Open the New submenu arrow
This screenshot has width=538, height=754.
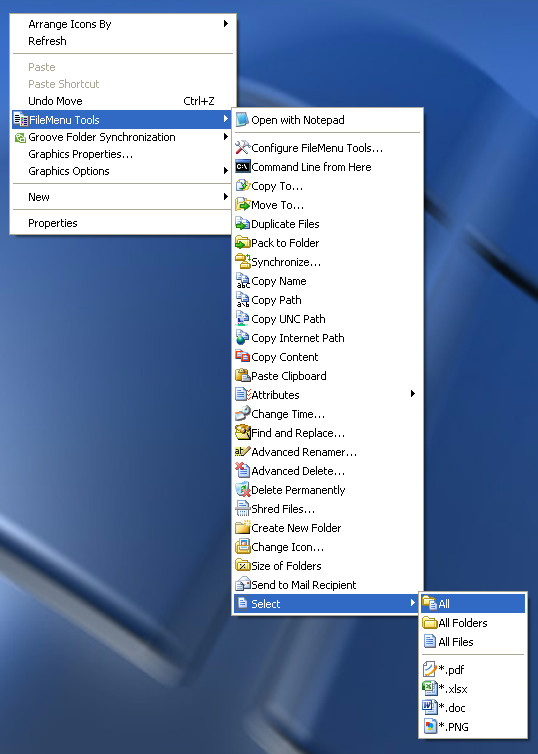[x=225, y=197]
